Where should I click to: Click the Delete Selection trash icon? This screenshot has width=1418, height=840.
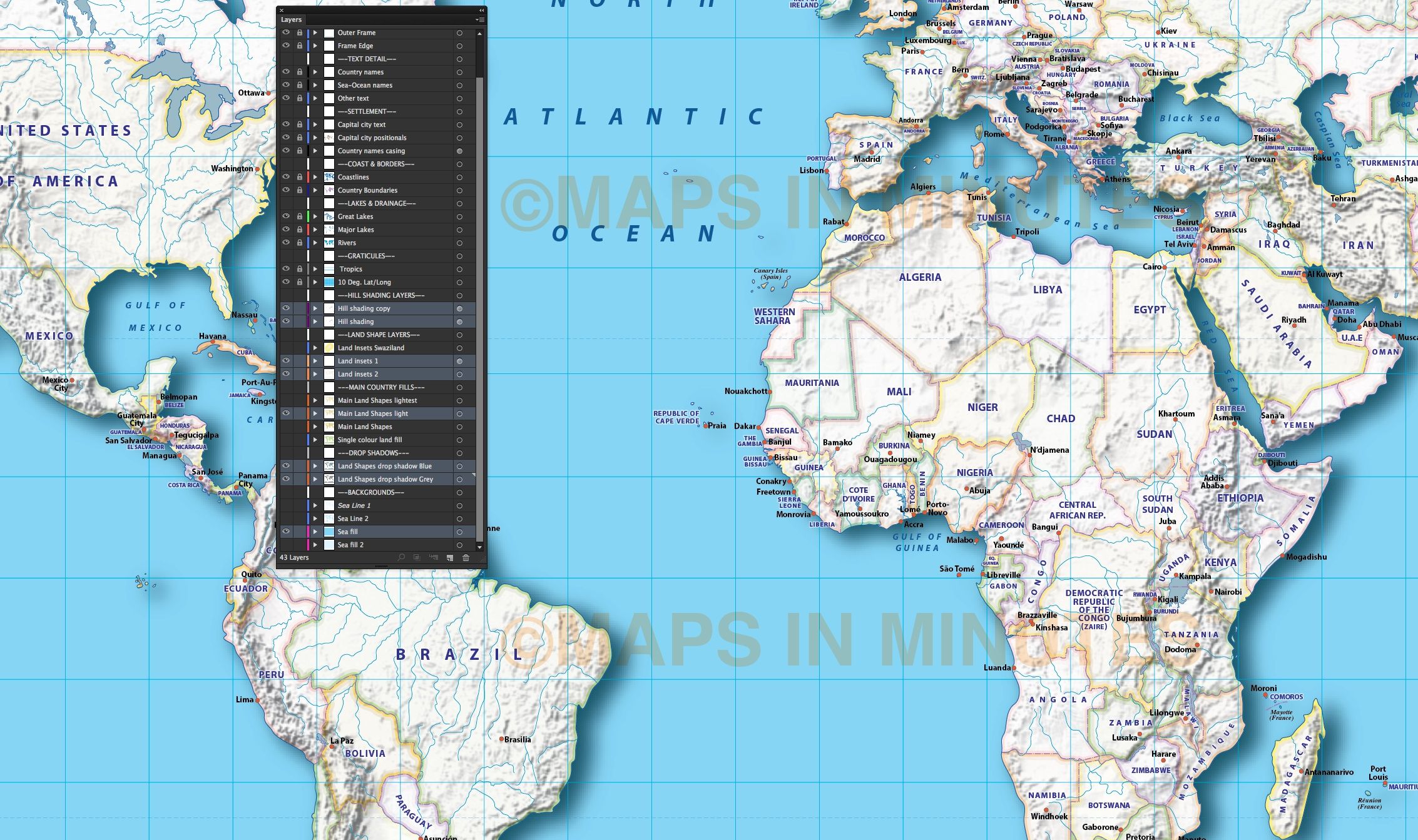click(x=466, y=557)
